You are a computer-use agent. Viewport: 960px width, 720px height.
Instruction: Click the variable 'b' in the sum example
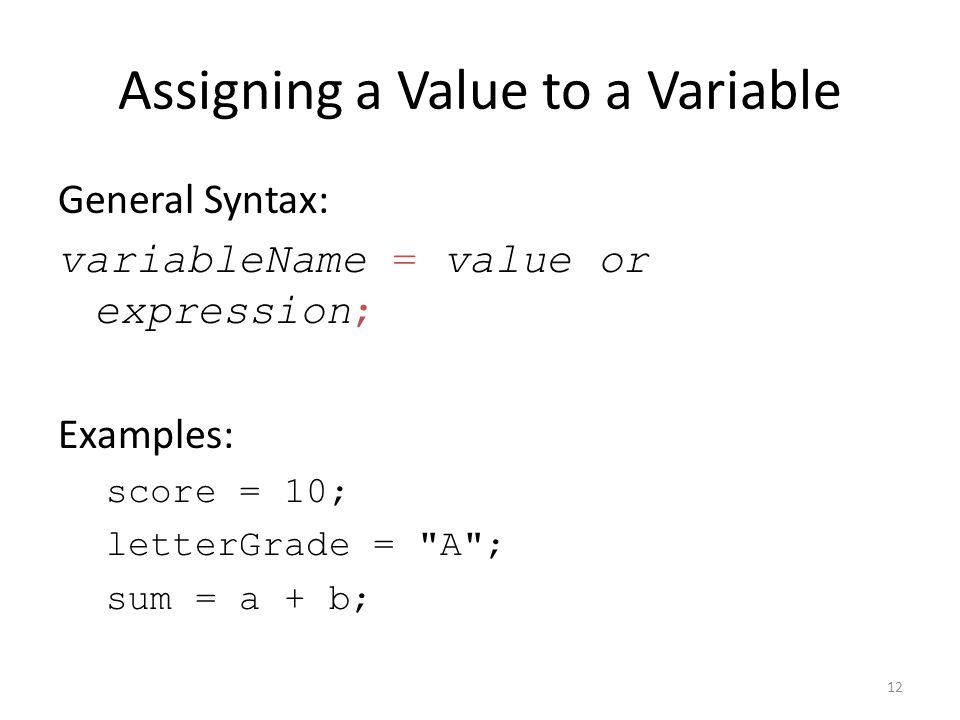339,598
